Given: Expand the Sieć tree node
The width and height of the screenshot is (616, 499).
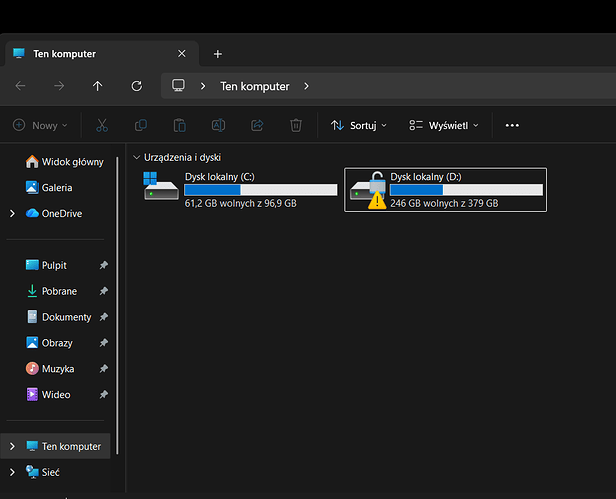Looking at the screenshot, I should point(12,472).
